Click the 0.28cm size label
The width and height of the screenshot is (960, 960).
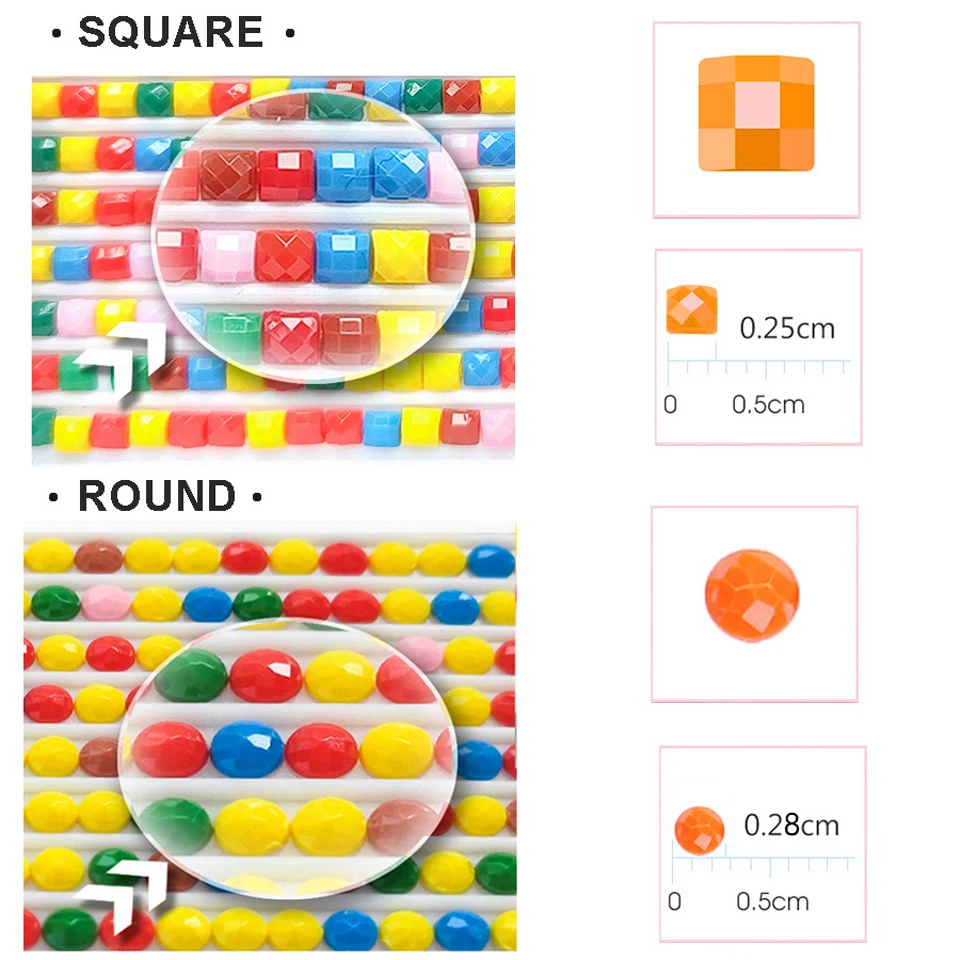coord(791,825)
